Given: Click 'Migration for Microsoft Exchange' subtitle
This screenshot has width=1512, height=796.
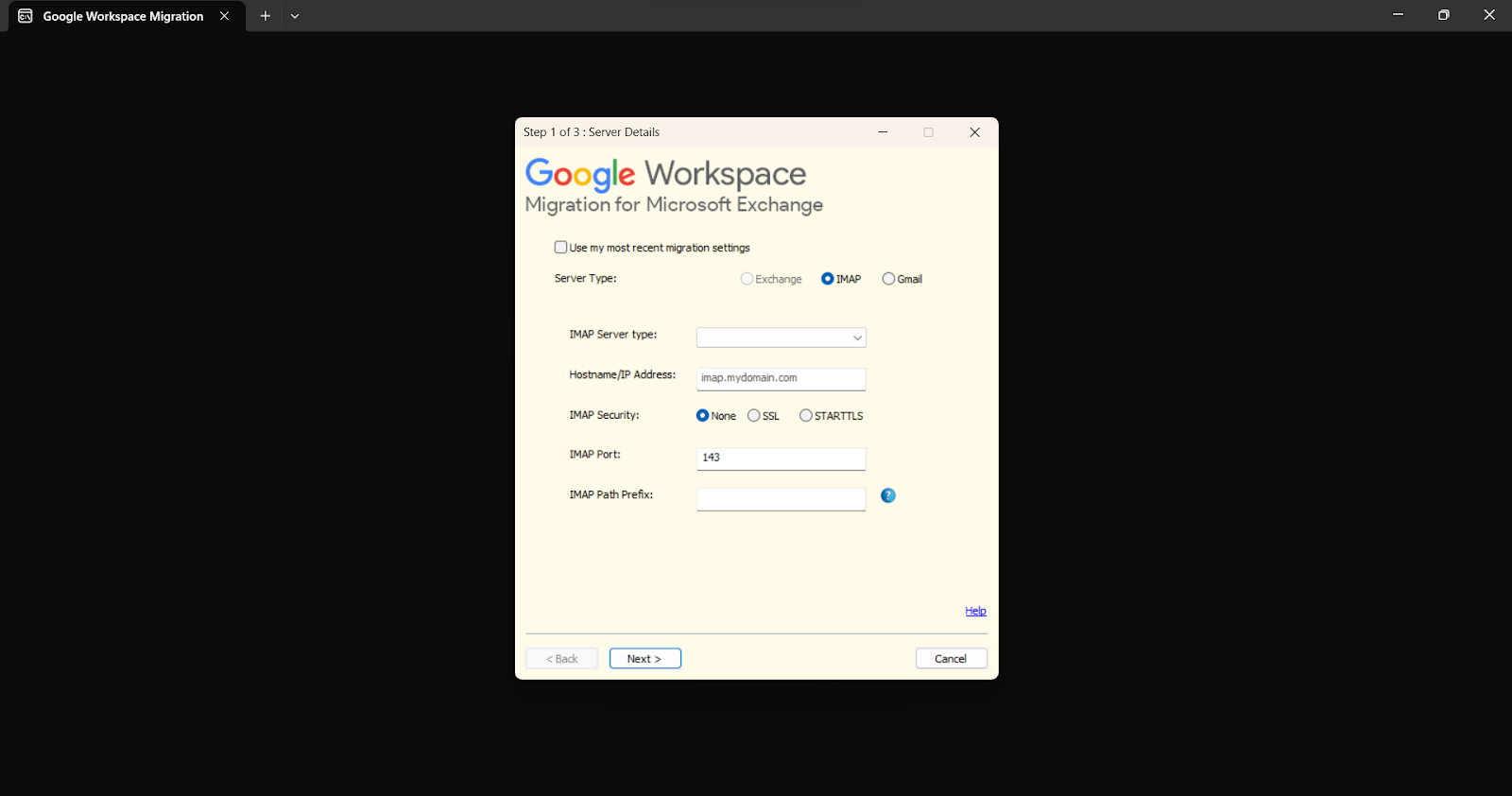Looking at the screenshot, I should (674, 205).
